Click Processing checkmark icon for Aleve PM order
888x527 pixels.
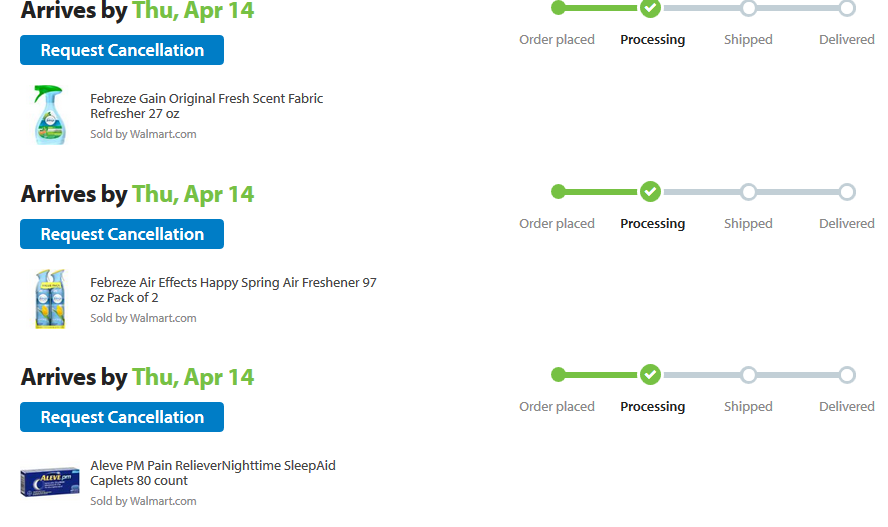coord(650,375)
